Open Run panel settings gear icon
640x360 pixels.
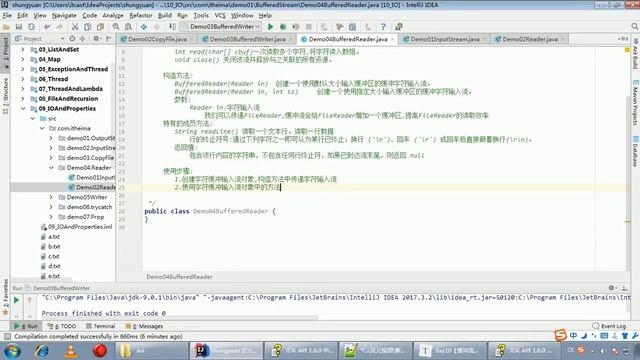(x=611, y=288)
